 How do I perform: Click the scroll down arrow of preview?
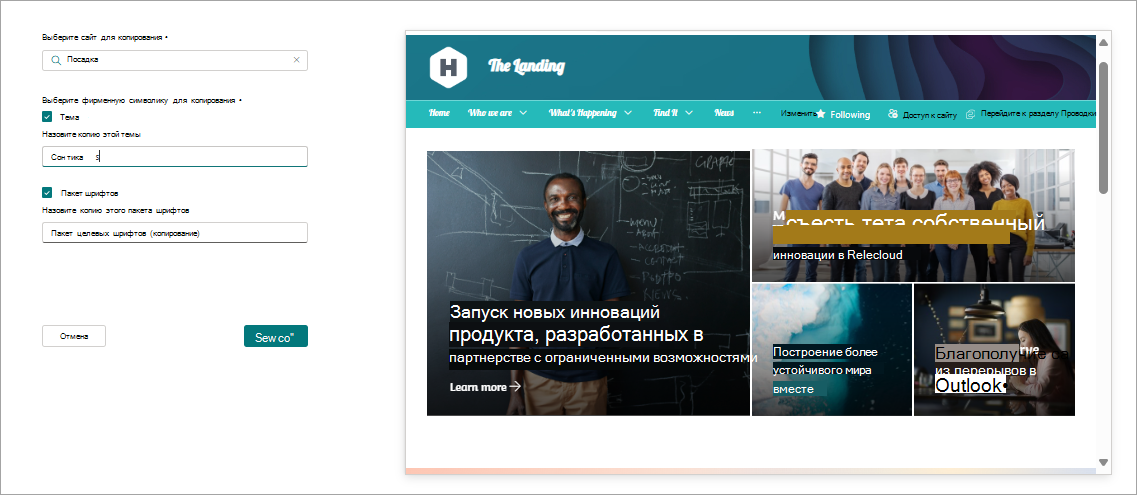coord(1104,462)
